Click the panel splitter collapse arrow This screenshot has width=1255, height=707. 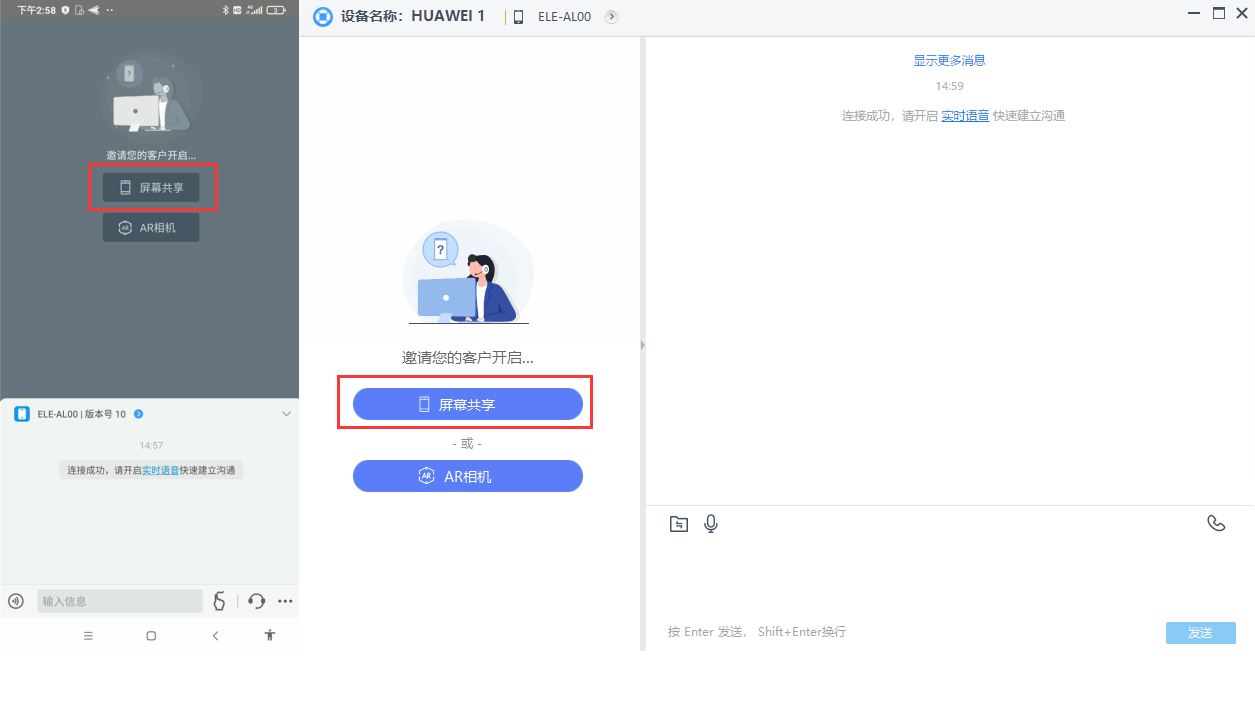click(x=642, y=345)
